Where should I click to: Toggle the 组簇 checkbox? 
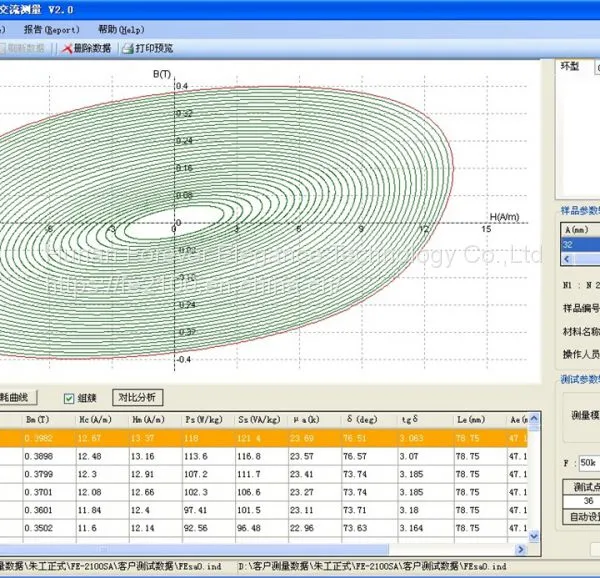coord(69,398)
